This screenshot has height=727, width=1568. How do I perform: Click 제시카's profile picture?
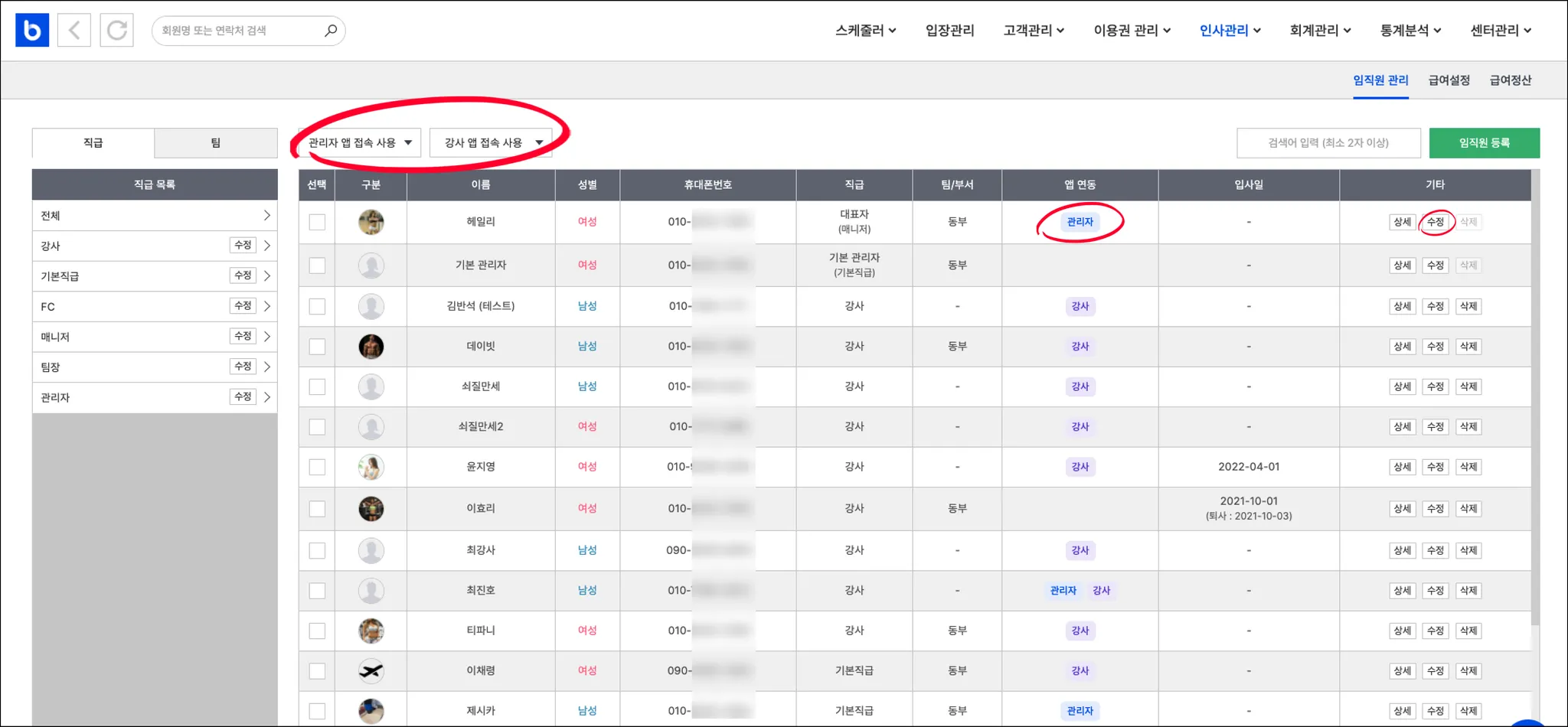[371, 711]
